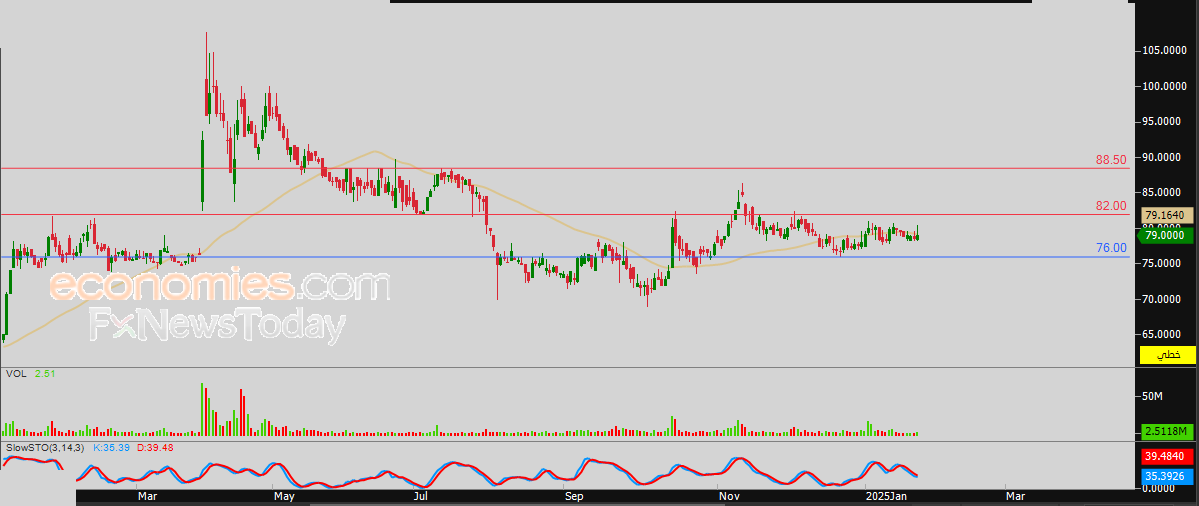1199x506 pixels.
Task: Click the red 39.4840 stochastic tag
Action: (1168, 456)
